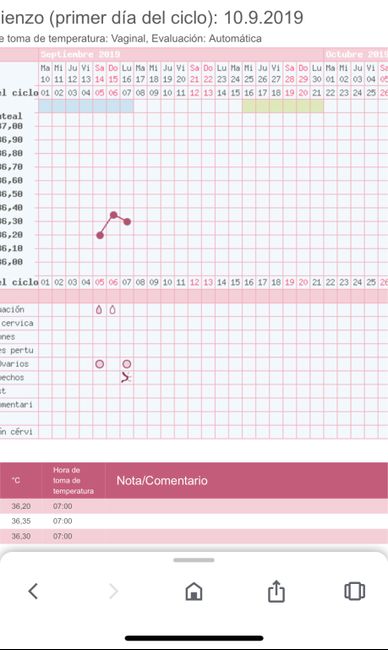Tap the Lu 16 date column header
The image size is (388, 650).
click(x=127, y=73)
